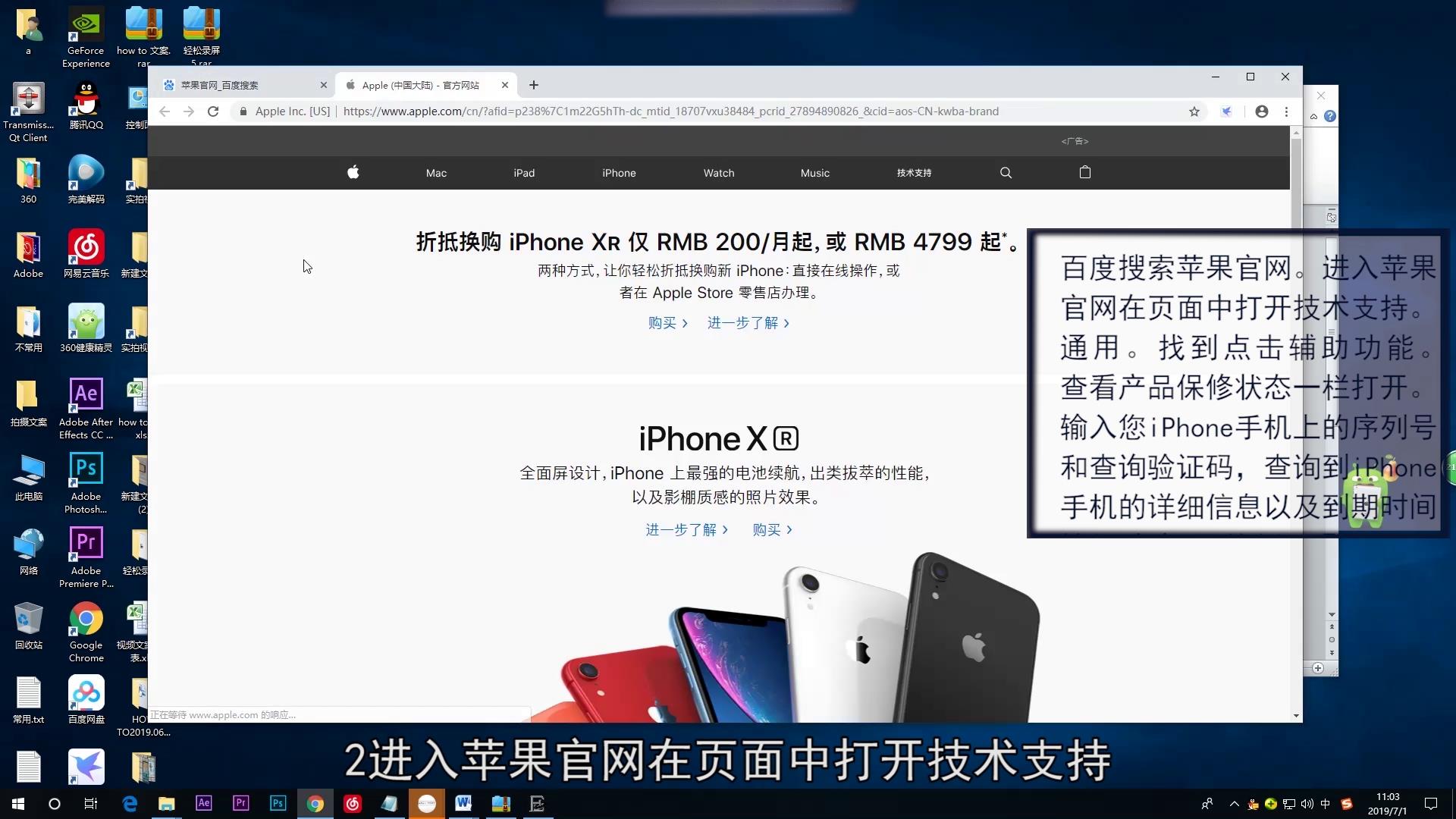Open shopping bag dropdown in navbar
The width and height of the screenshot is (1456, 819).
[1085, 172]
